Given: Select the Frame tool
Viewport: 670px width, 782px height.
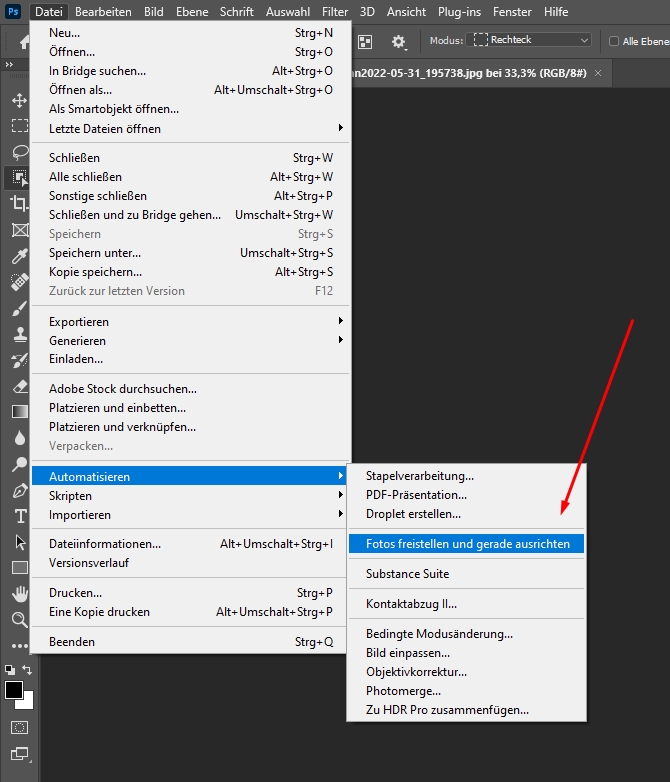Looking at the screenshot, I should click(19, 230).
